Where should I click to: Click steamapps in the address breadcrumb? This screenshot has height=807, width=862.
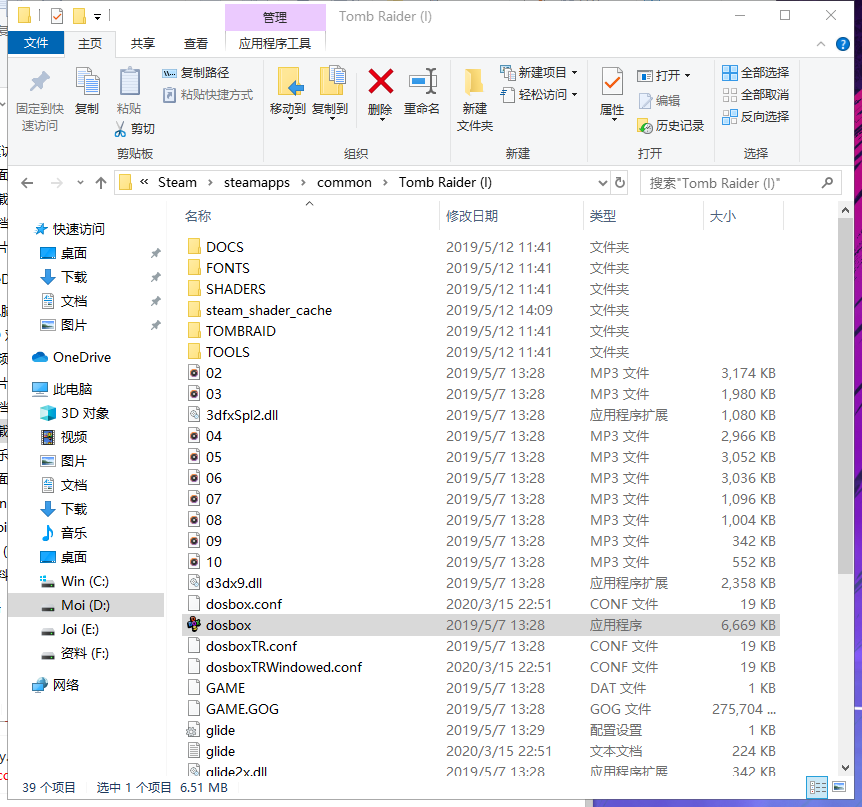coord(257,183)
